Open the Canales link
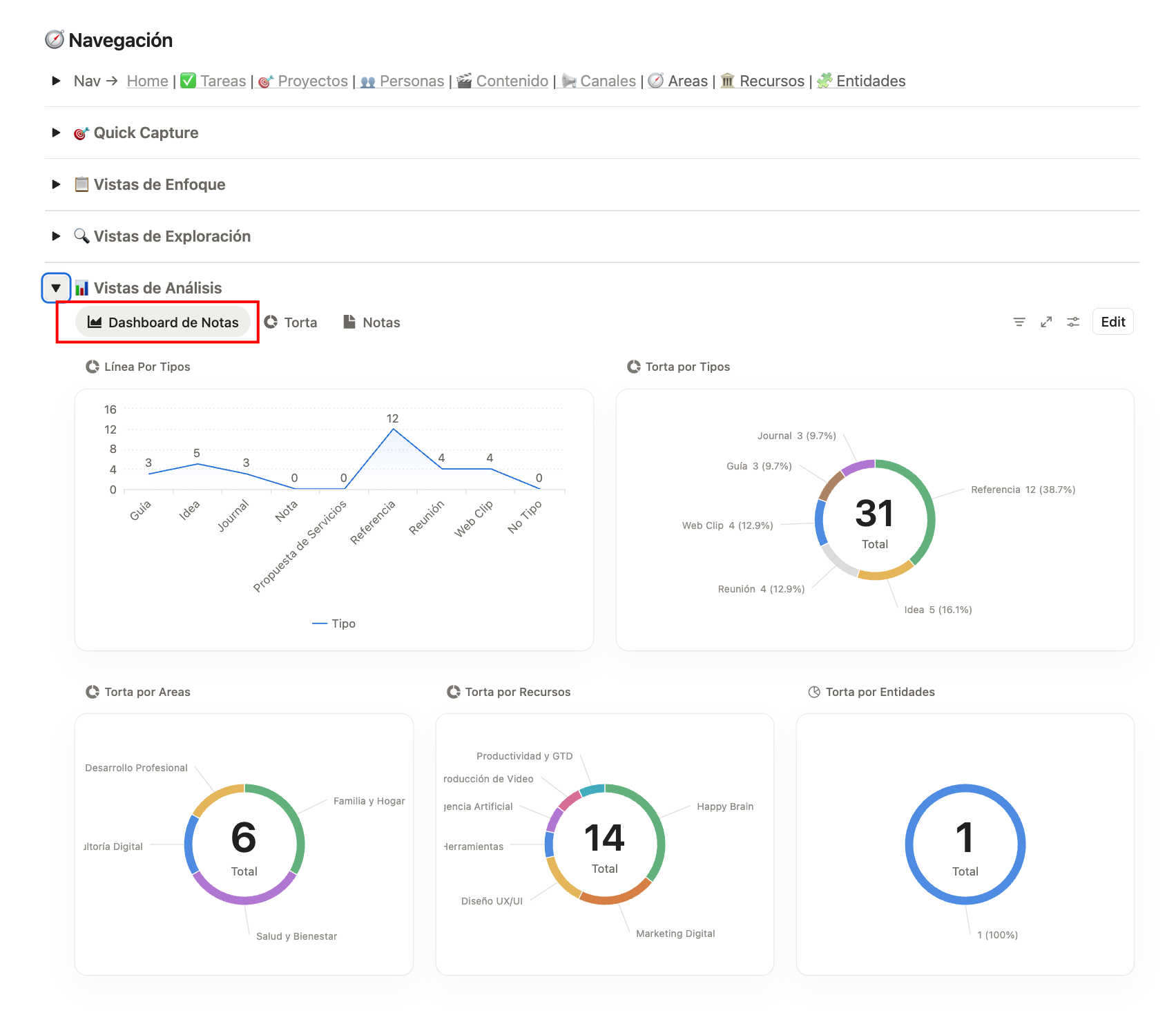This screenshot has height=1015, width=1176. pyautogui.click(x=608, y=81)
